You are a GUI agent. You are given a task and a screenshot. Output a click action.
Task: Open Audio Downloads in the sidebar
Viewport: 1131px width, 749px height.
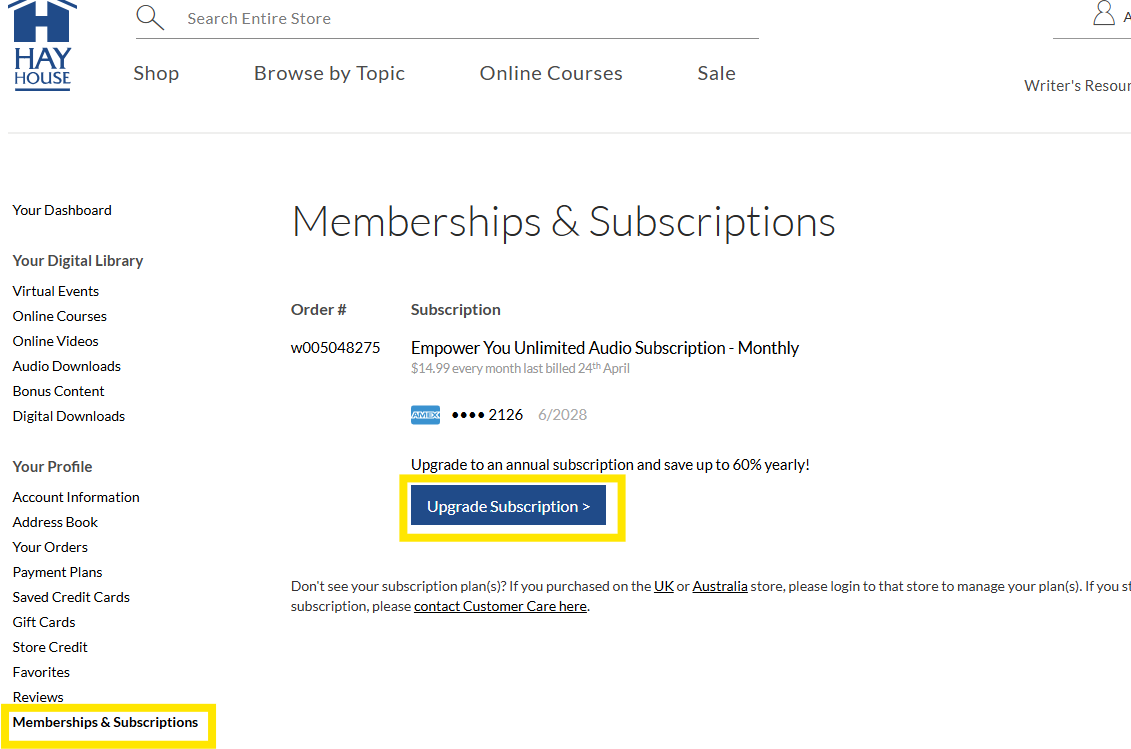(67, 366)
